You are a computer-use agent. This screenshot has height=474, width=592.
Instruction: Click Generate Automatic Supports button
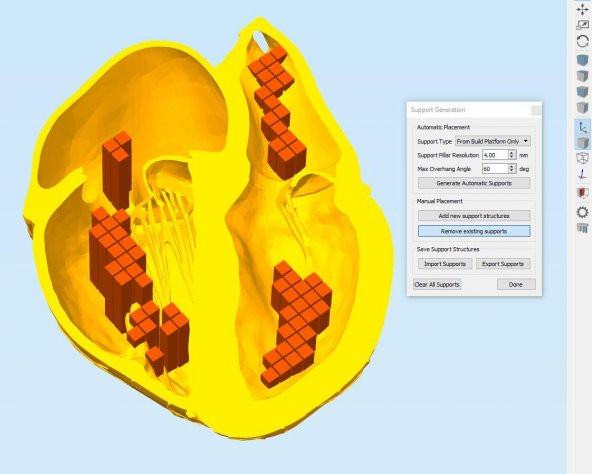(474, 183)
